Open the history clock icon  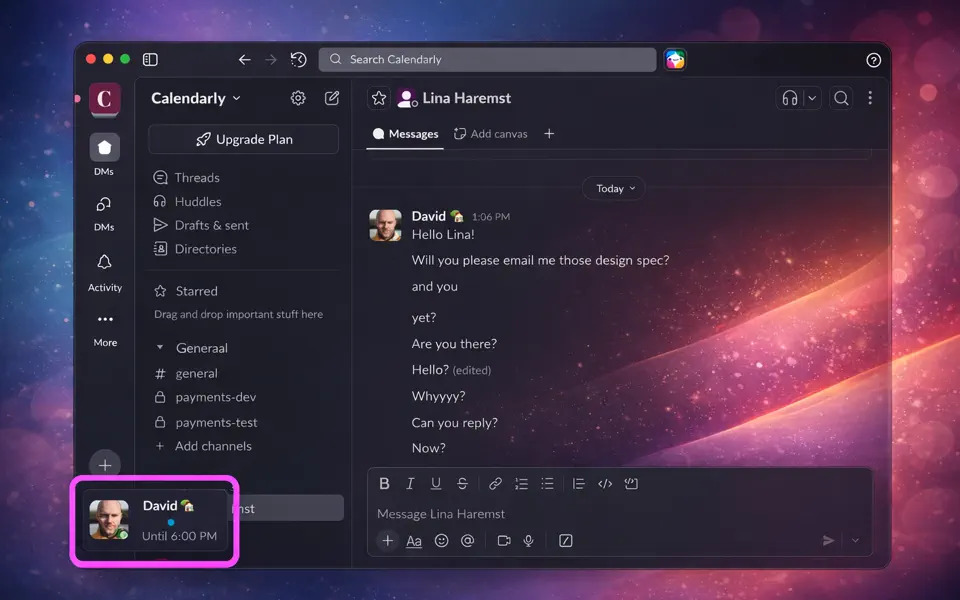point(298,59)
